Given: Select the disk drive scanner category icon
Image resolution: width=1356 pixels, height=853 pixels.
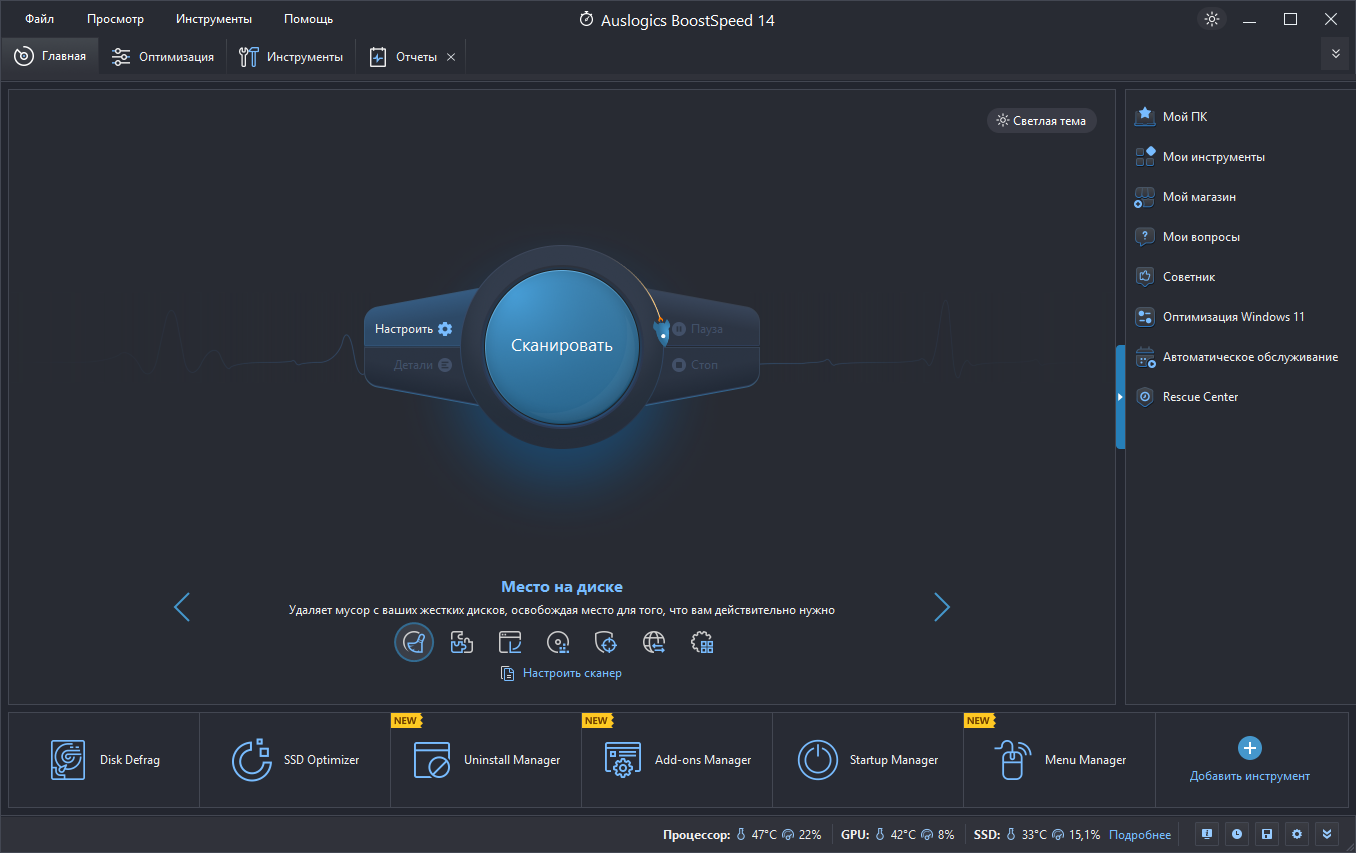Looking at the screenshot, I should (x=558, y=642).
